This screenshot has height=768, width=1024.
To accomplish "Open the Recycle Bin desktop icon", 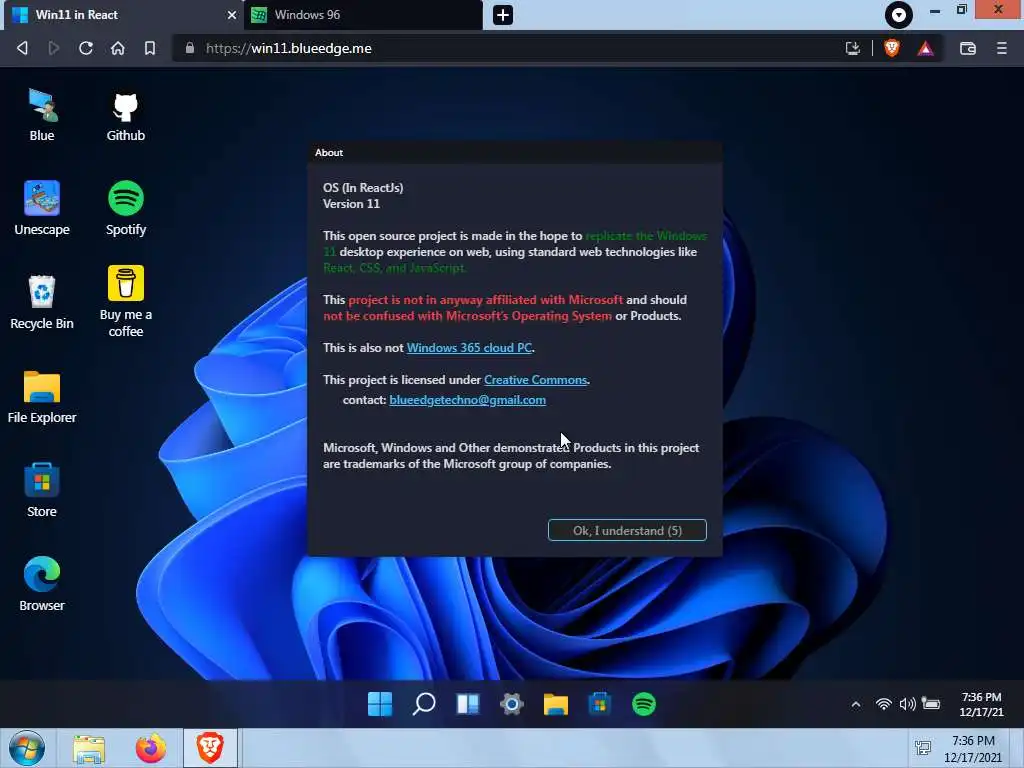I will click(42, 302).
